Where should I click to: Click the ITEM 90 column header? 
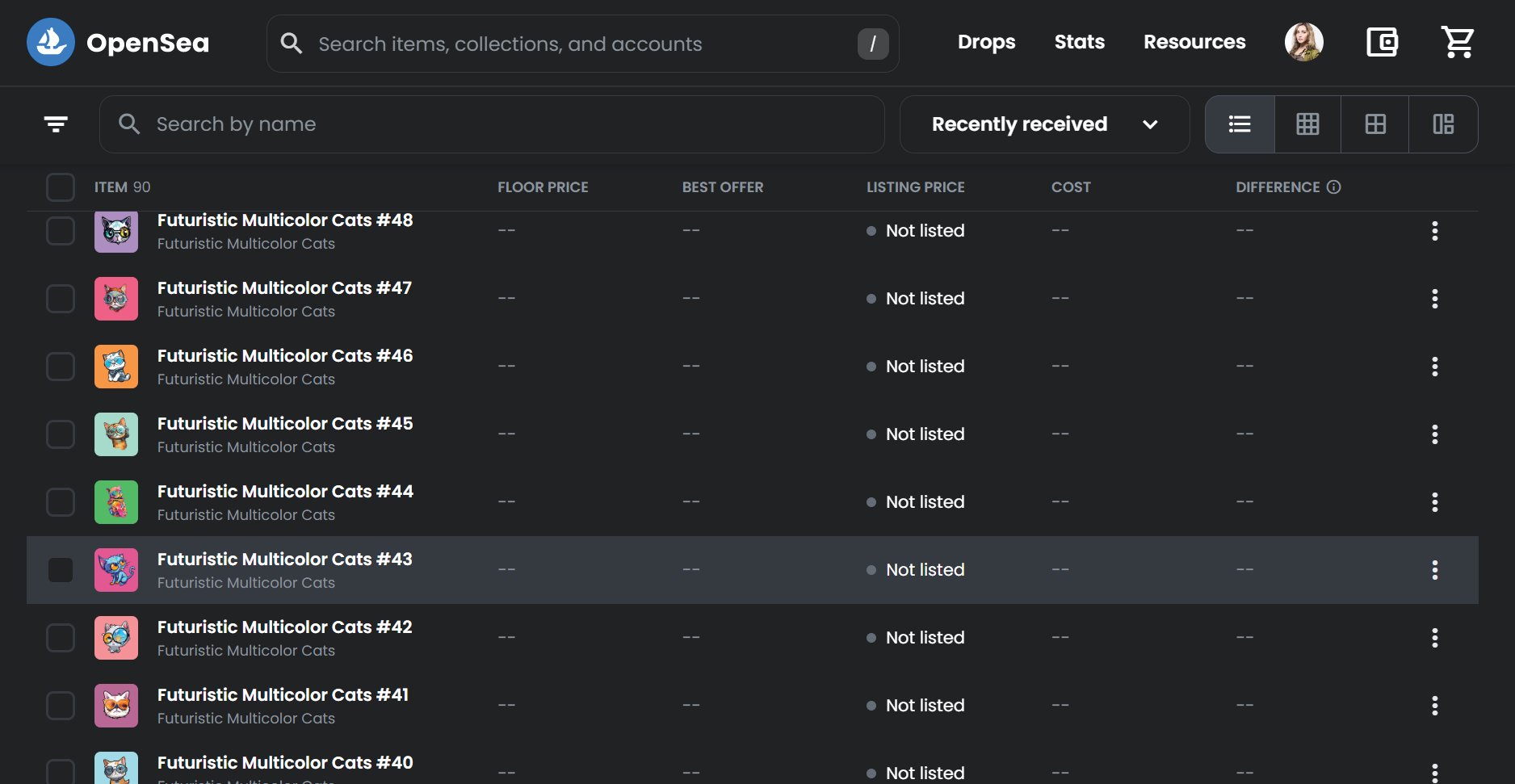point(123,187)
